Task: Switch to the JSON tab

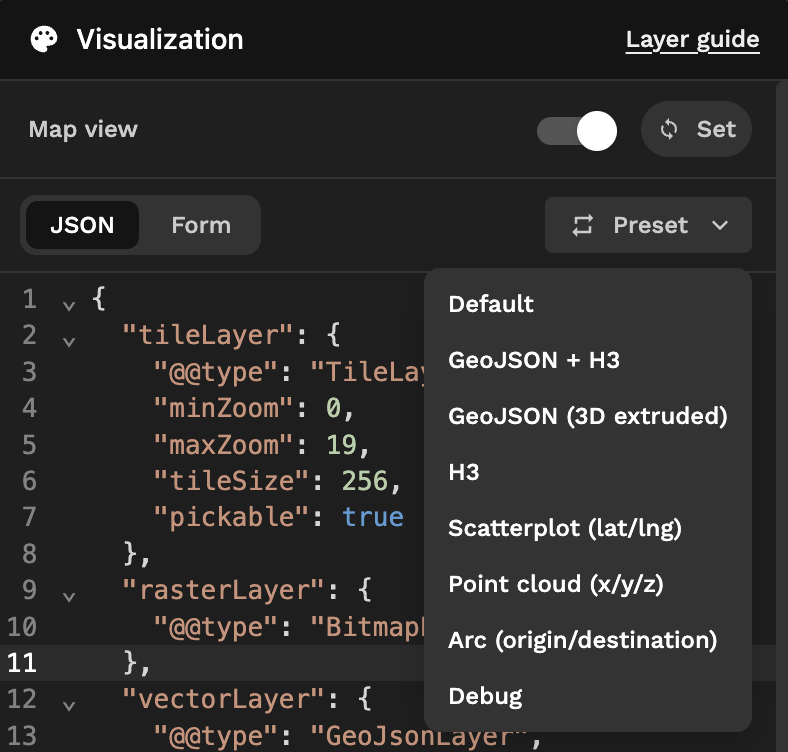Action: pyautogui.click(x=82, y=225)
